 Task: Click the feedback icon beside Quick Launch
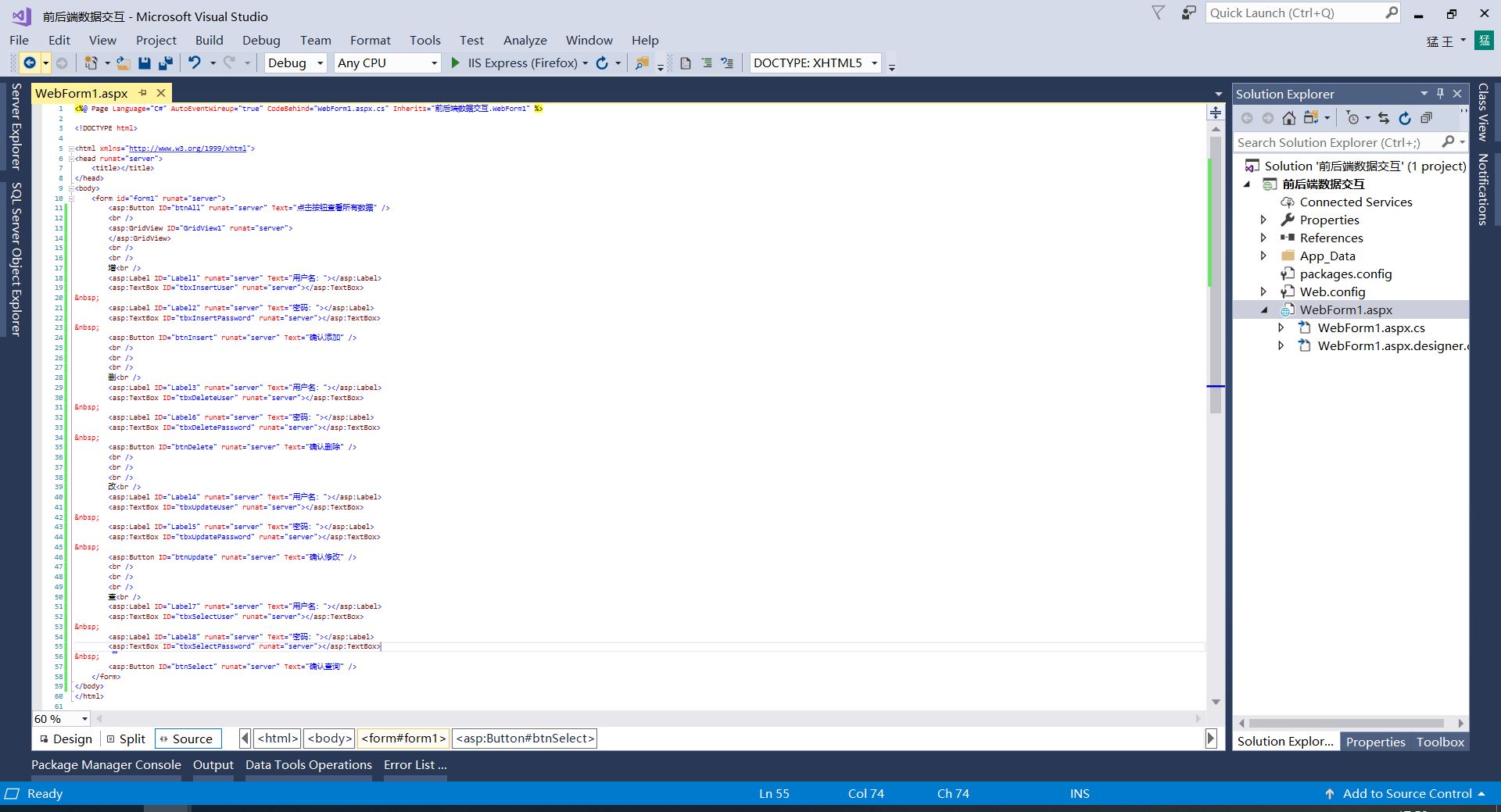1188,13
